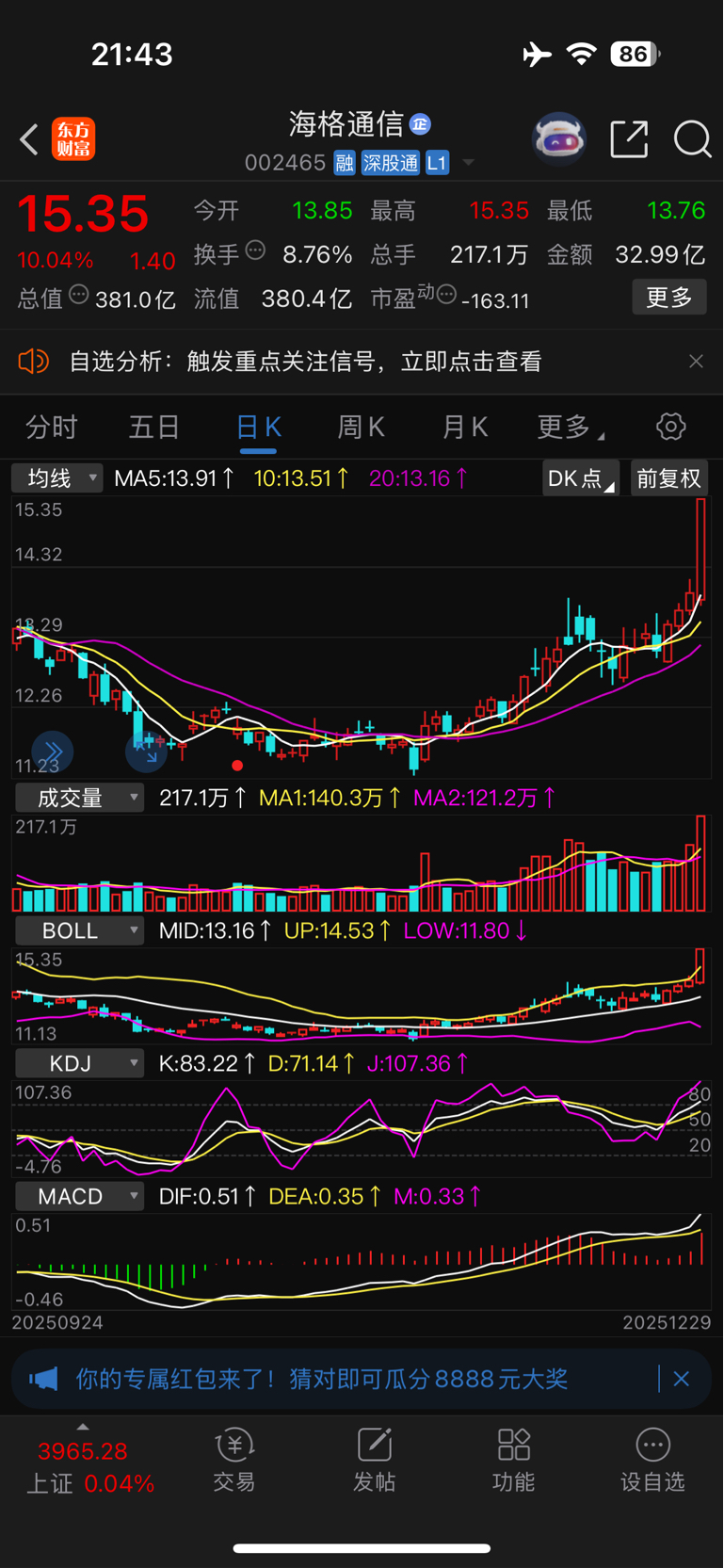
Task: Tap the orange speaker icon for 自选分析
Action: point(33,362)
